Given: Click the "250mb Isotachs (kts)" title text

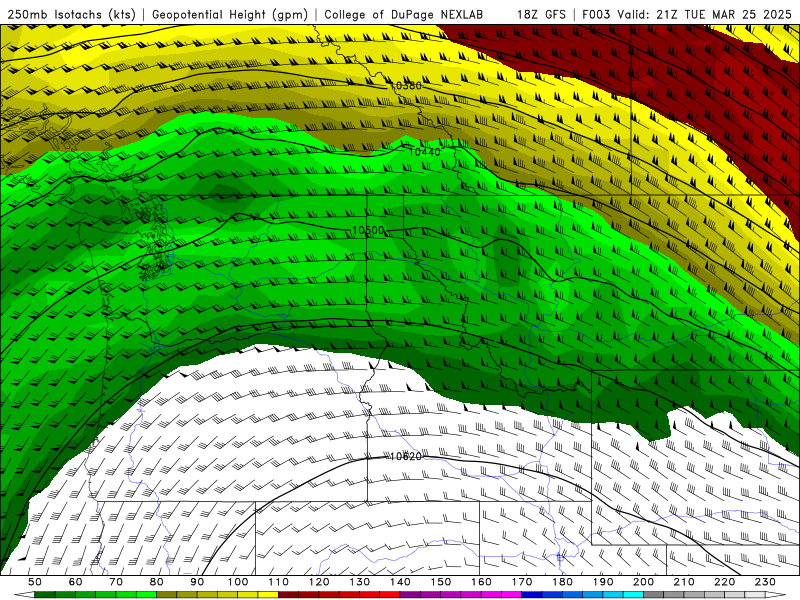Looking at the screenshot, I should (x=71, y=14).
